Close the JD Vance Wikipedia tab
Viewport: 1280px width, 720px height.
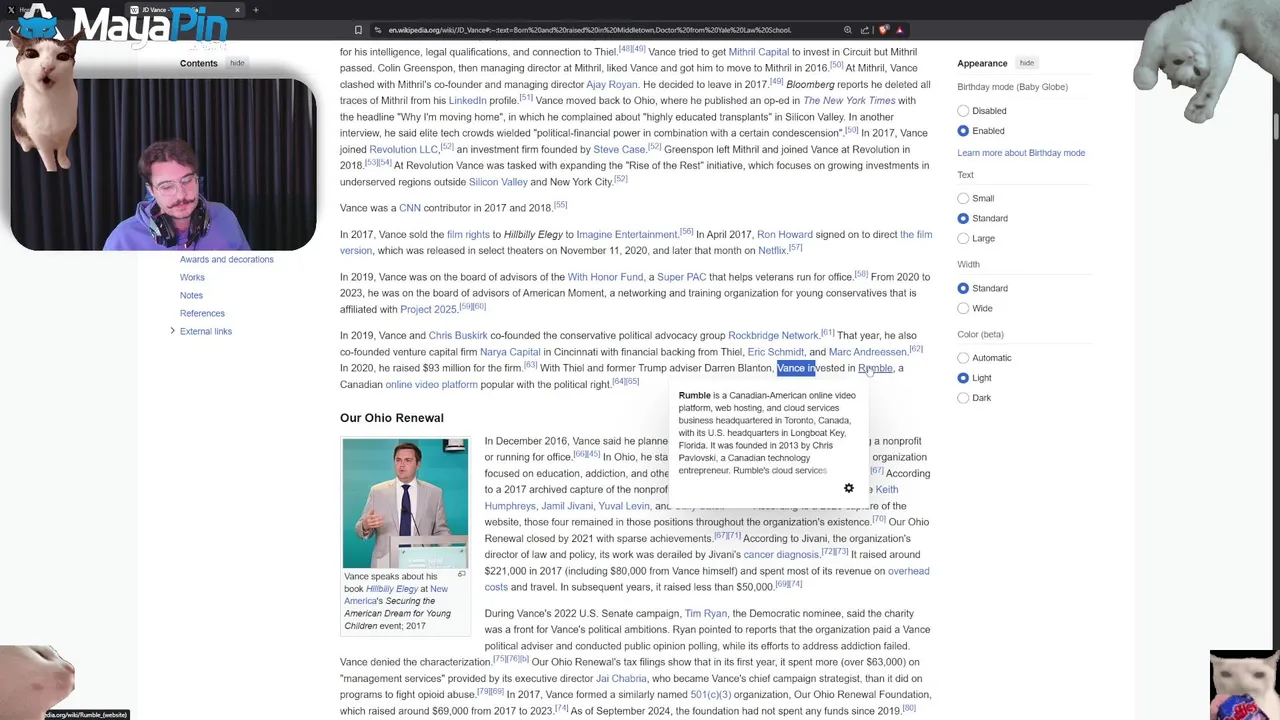(237, 10)
